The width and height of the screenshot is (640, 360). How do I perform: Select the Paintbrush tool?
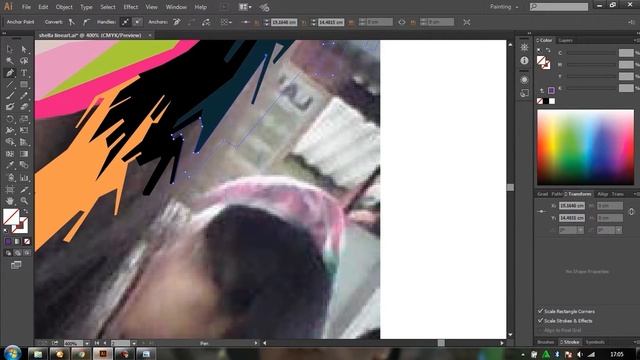pos(10,96)
